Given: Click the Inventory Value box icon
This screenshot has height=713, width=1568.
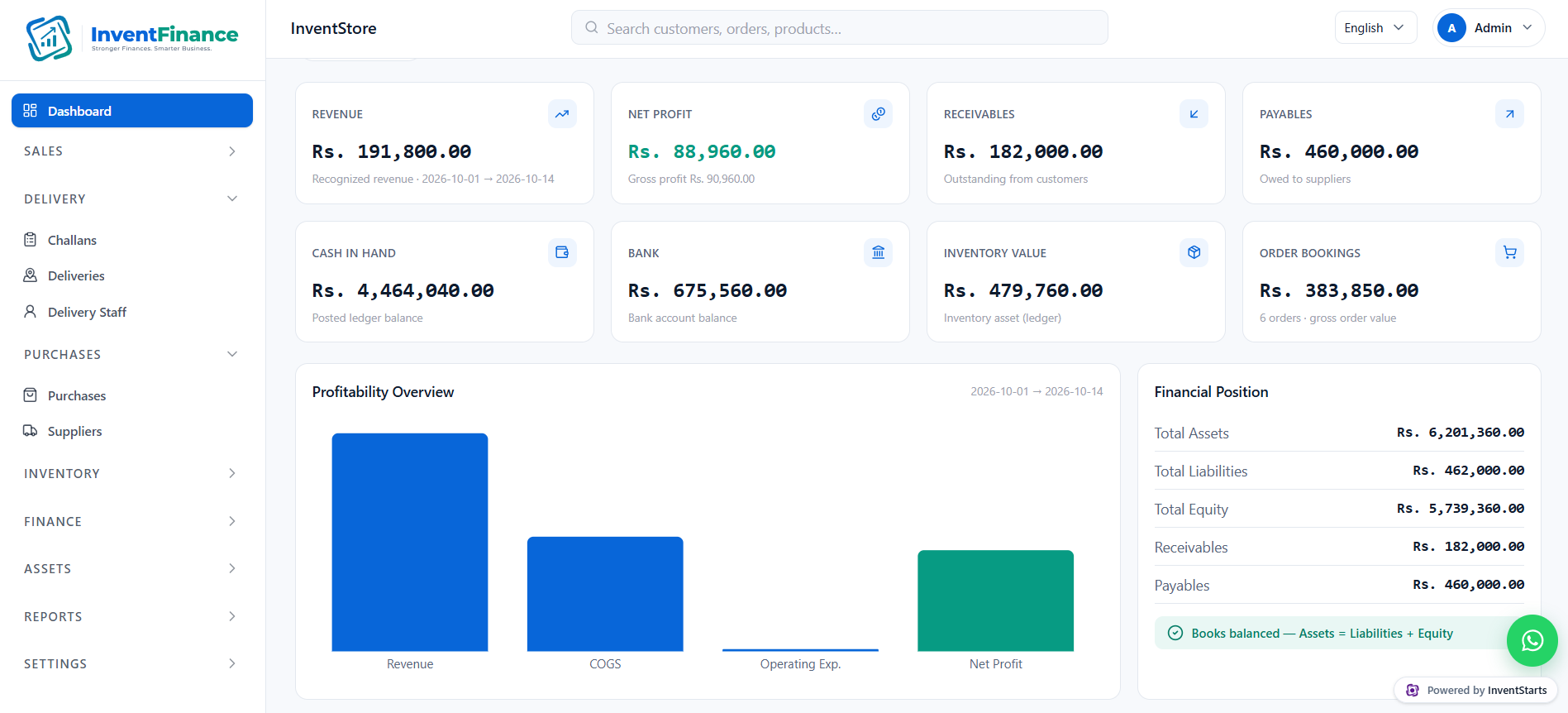Looking at the screenshot, I should 1194,252.
